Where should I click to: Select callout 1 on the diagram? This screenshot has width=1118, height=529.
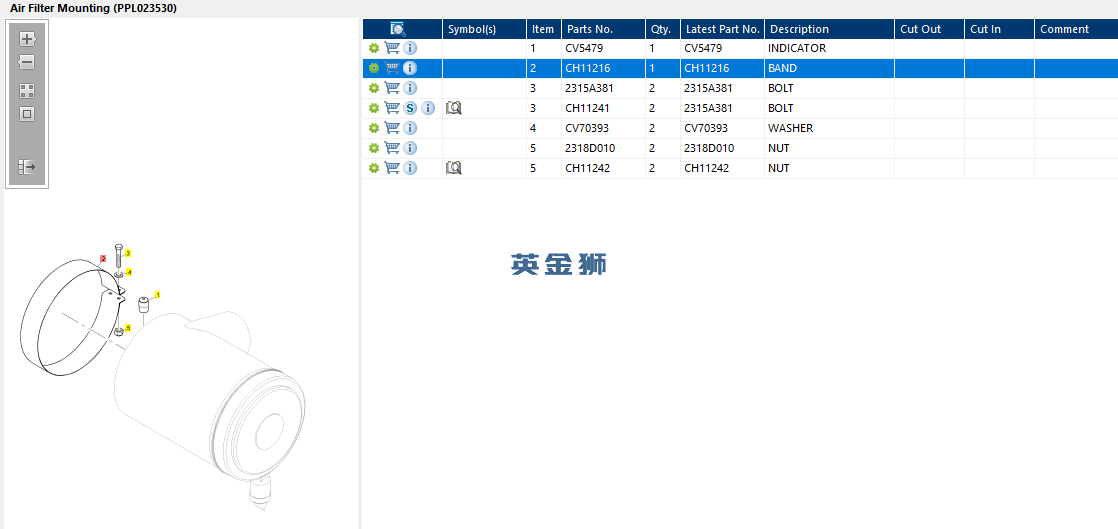(x=158, y=294)
